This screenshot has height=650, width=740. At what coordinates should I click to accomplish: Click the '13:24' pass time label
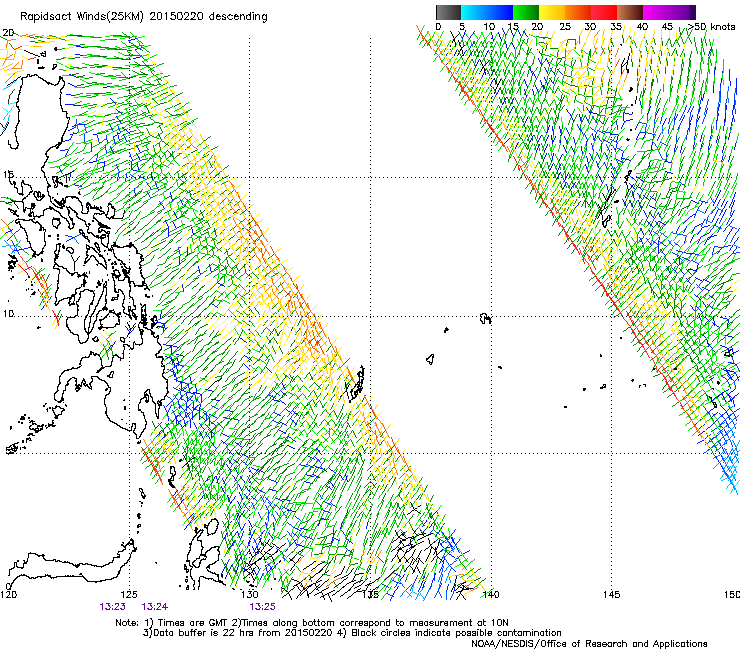point(155,607)
